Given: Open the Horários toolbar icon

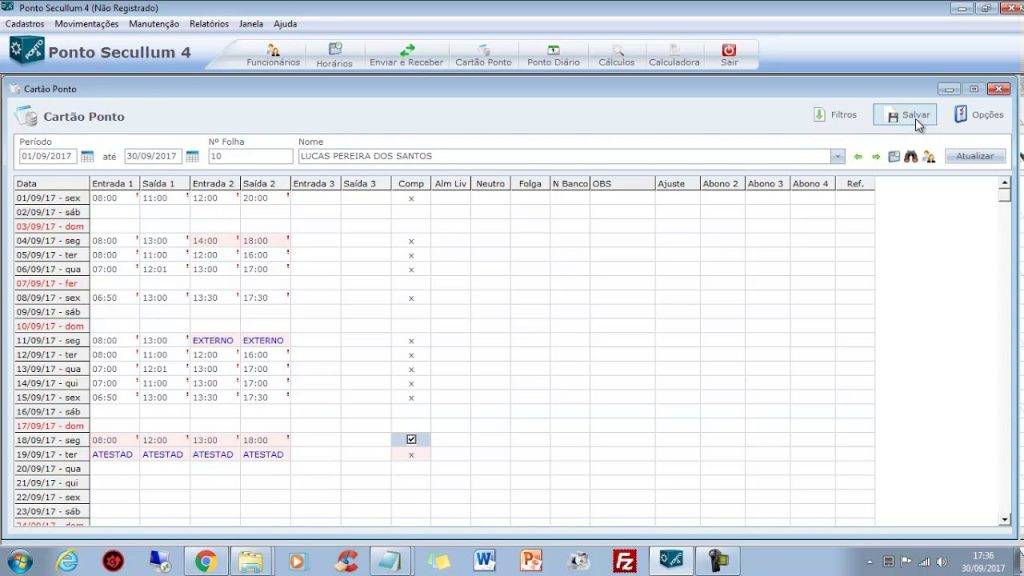Looking at the screenshot, I should point(334,55).
